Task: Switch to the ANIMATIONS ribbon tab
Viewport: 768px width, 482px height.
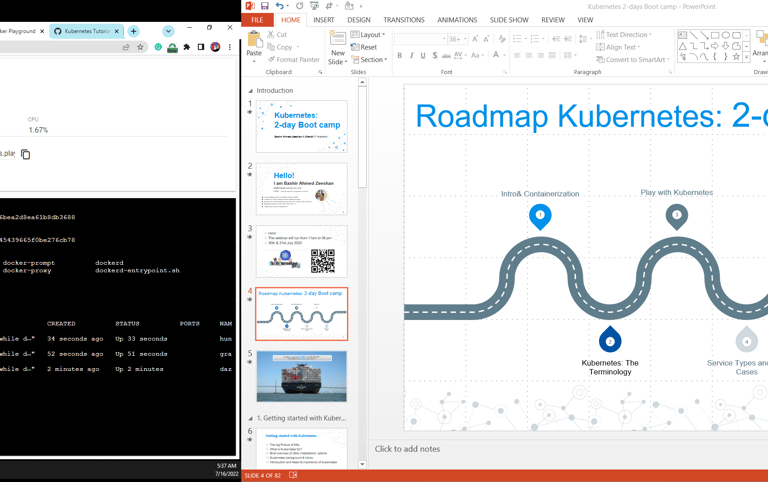Action: pos(457,20)
